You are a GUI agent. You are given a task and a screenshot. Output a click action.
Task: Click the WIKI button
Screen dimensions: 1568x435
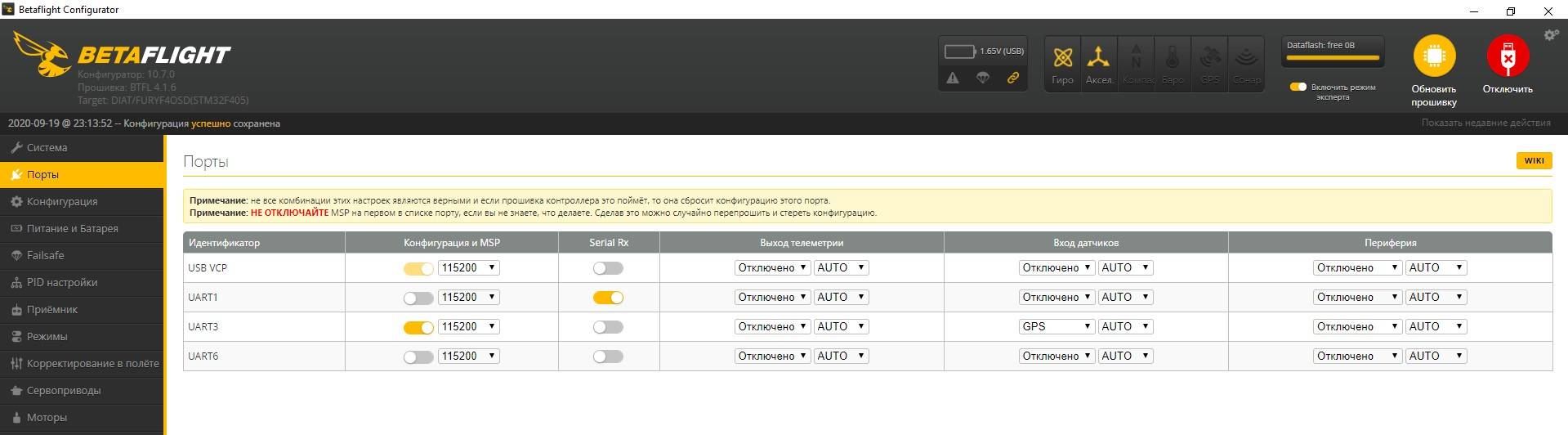coord(1533,160)
